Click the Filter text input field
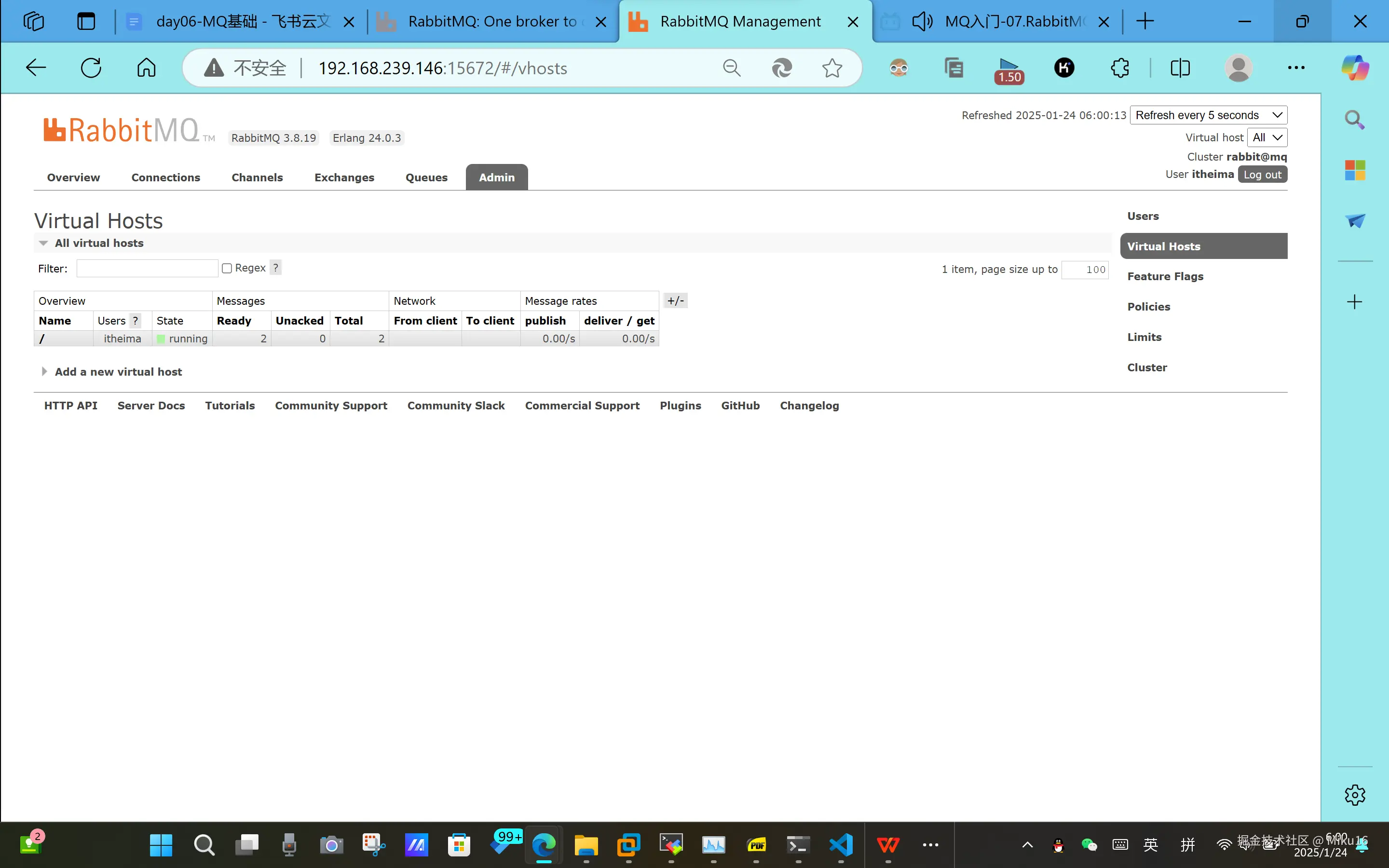The image size is (1389, 868). pos(147,268)
